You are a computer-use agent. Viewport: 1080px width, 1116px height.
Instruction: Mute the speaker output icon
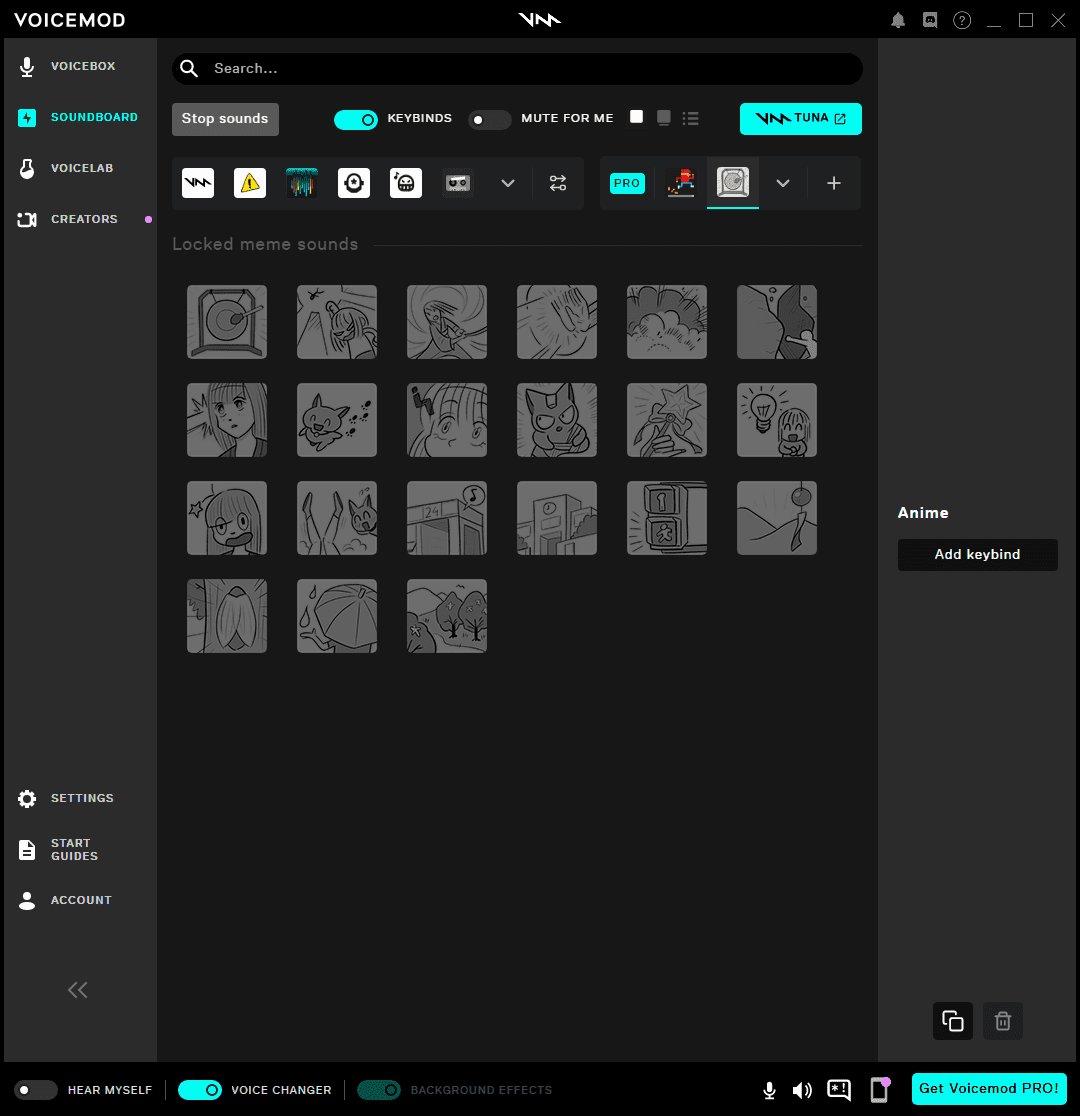pyautogui.click(x=802, y=1090)
